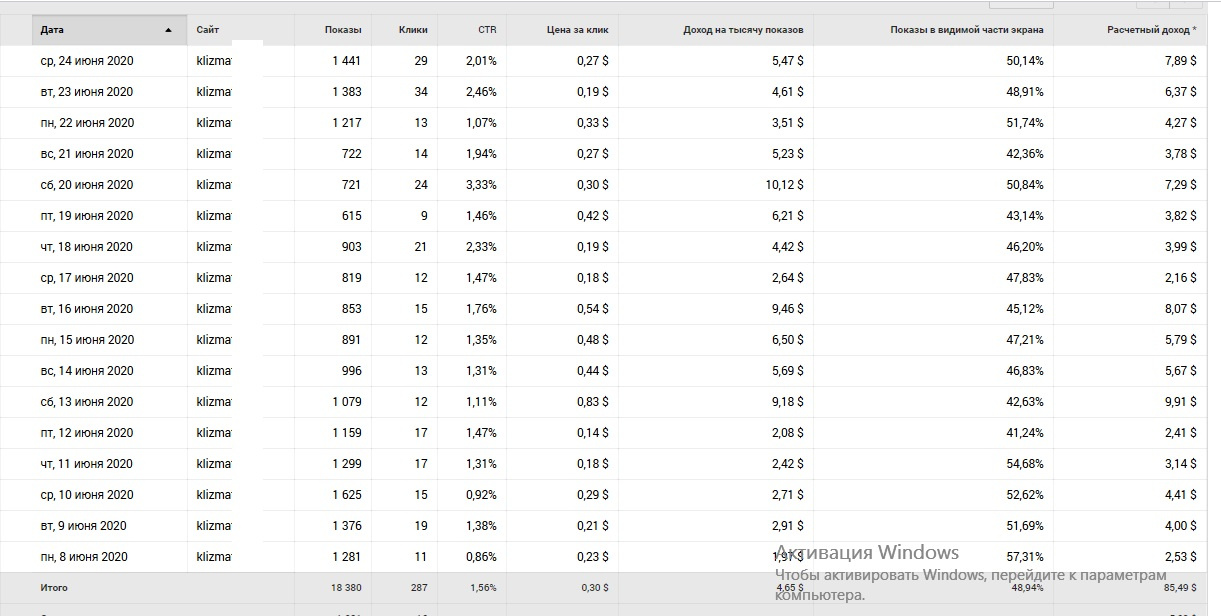Viewport: 1221px width, 616px height.
Task: Click Показы в видимой части экрана header
Action: pos(966,30)
